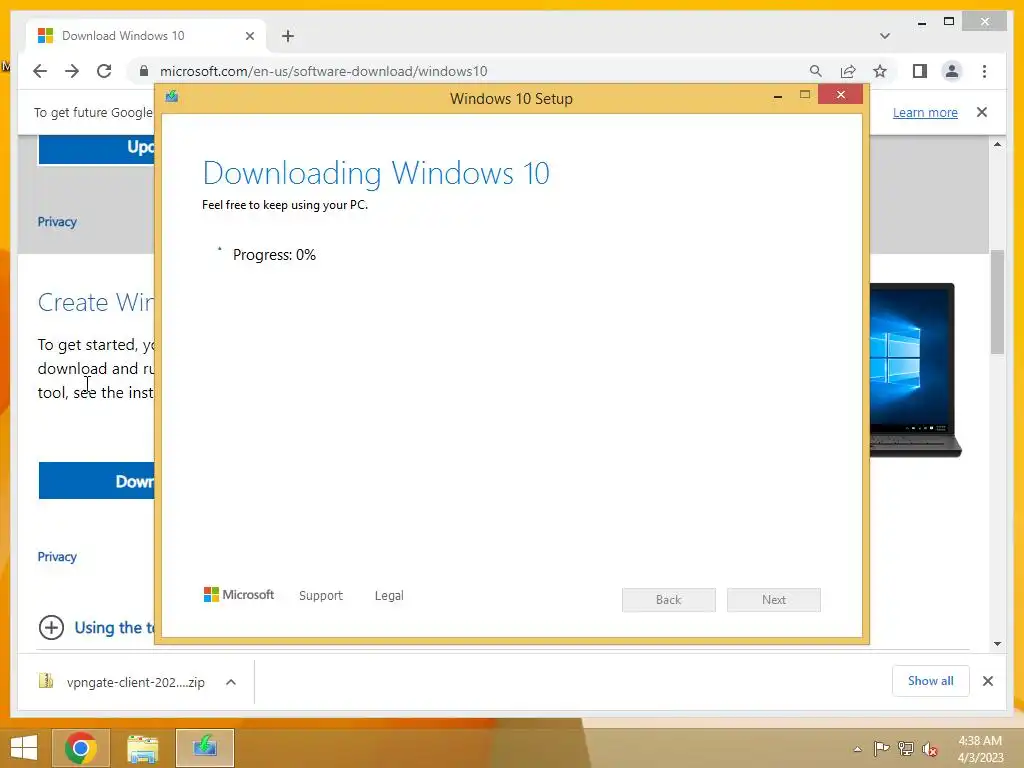The height and width of the screenshot is (768, 1024).
Task: Click the Action Center flag icon
Action: coord(881,748)
